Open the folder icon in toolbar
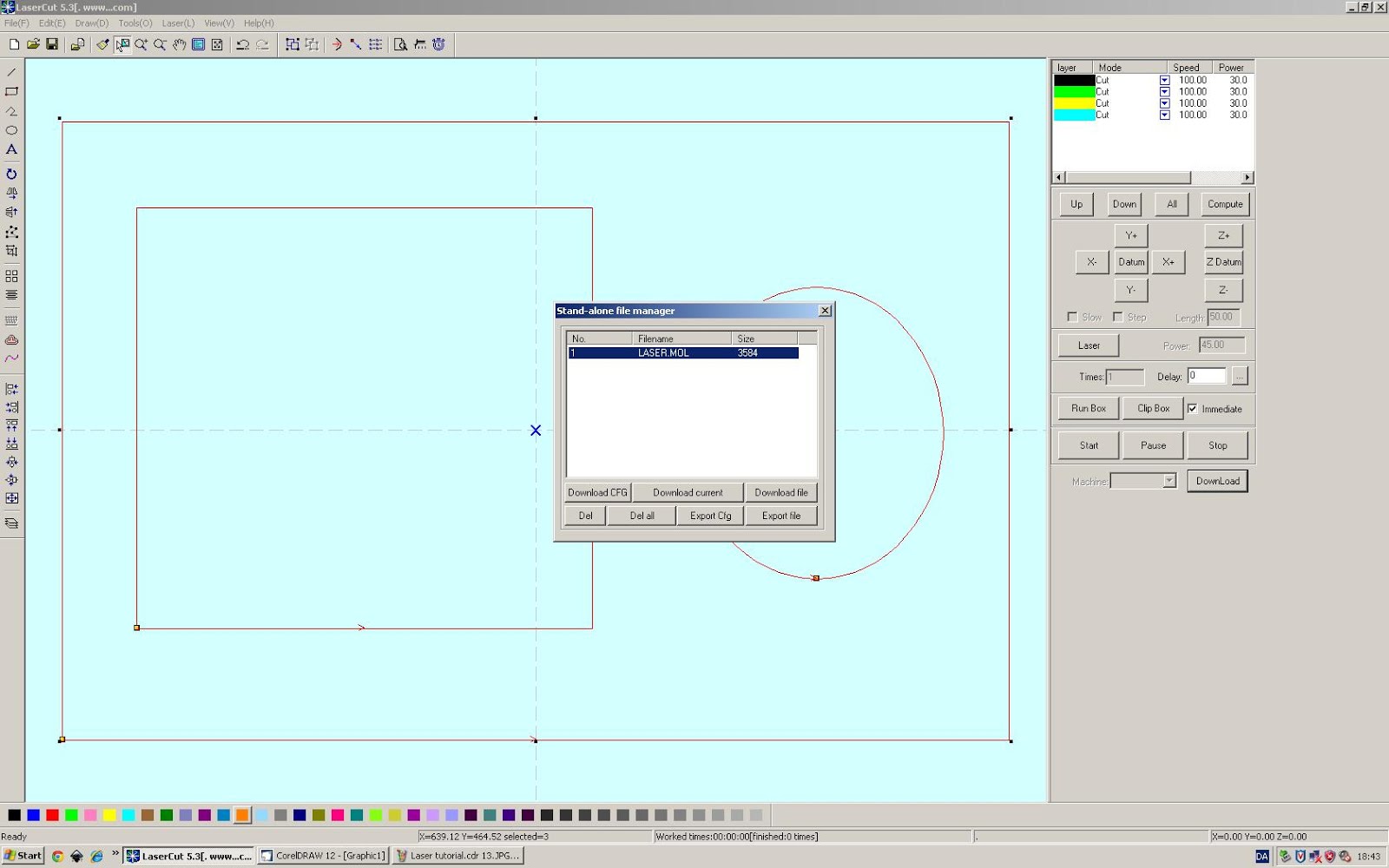Viewport: 1389px width, 868px height. [33, 44]
